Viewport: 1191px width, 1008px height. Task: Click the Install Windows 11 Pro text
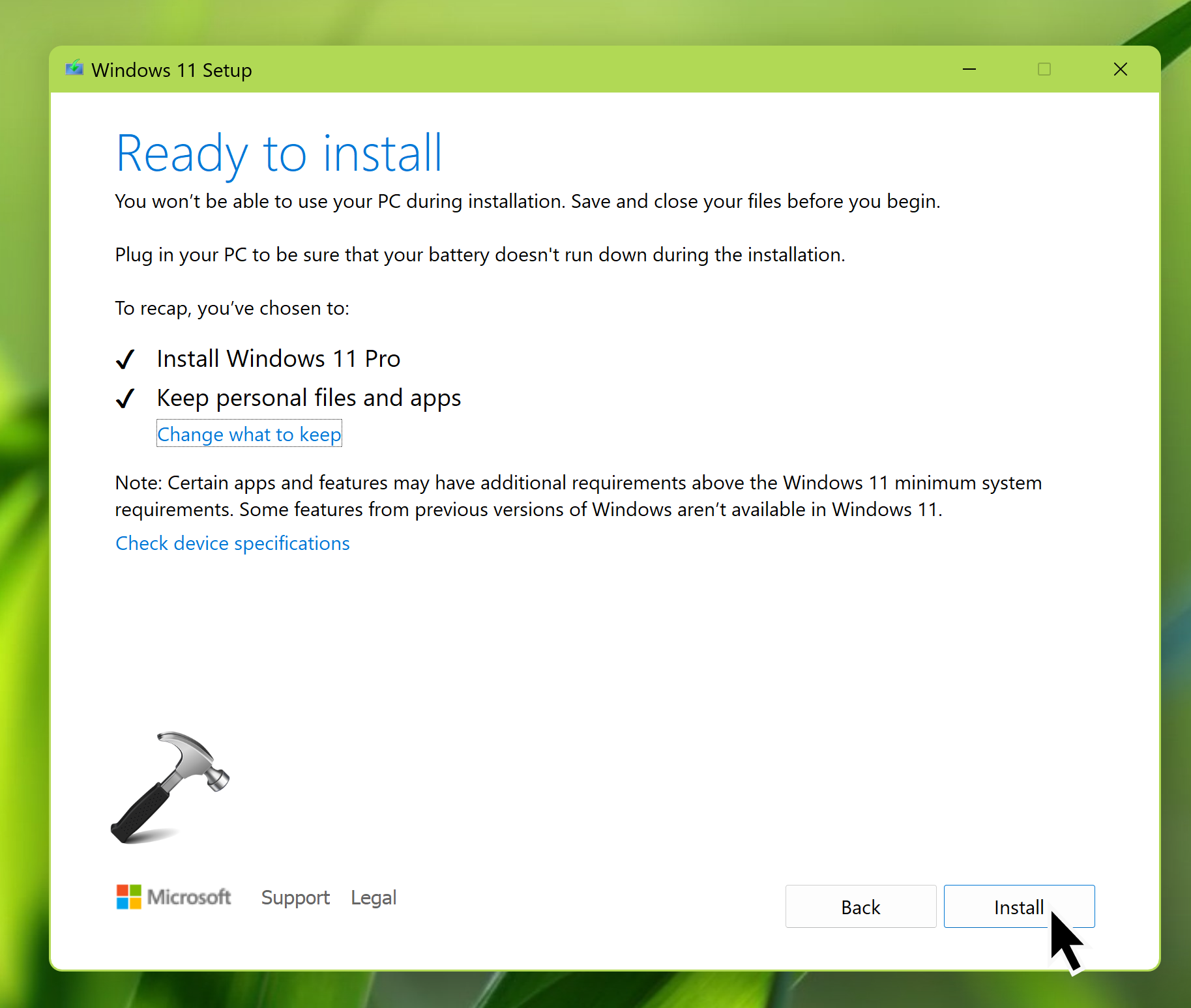point(278,359)
